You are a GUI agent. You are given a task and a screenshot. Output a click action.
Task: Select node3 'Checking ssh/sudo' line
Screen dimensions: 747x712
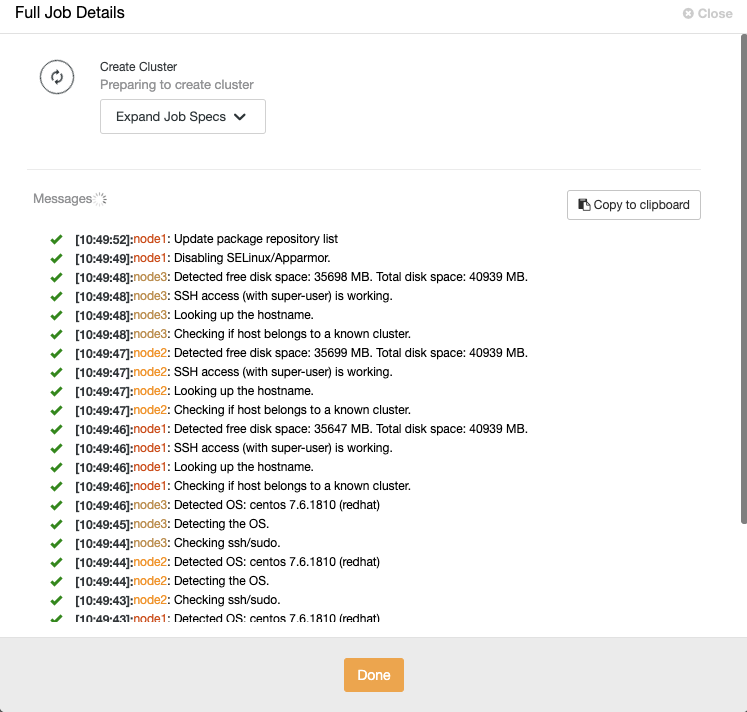[177, 543]
